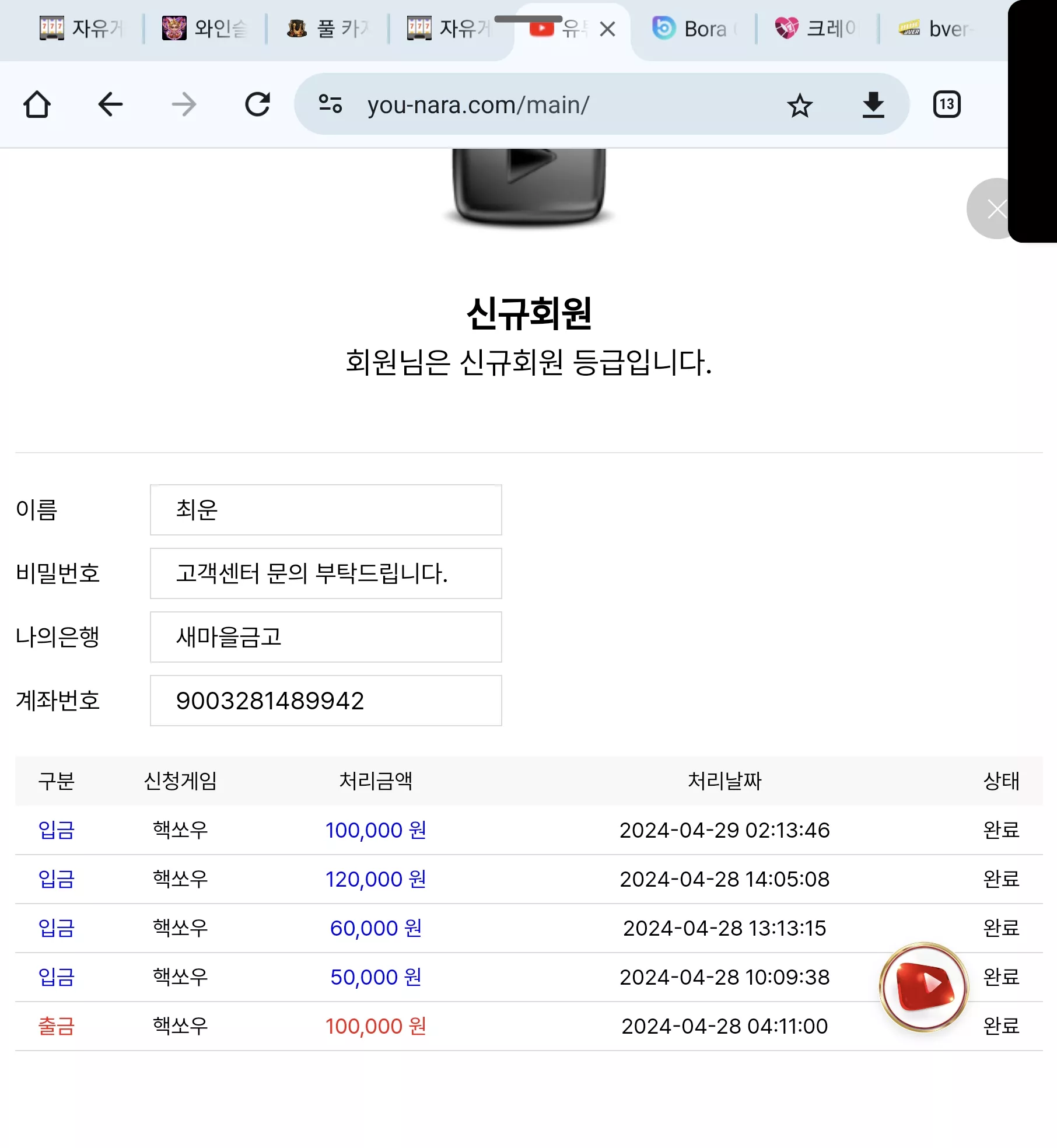Close the current YouTube-icon tab
The height and width of the screenshot is (1148, 1057).
click(607, 29)
